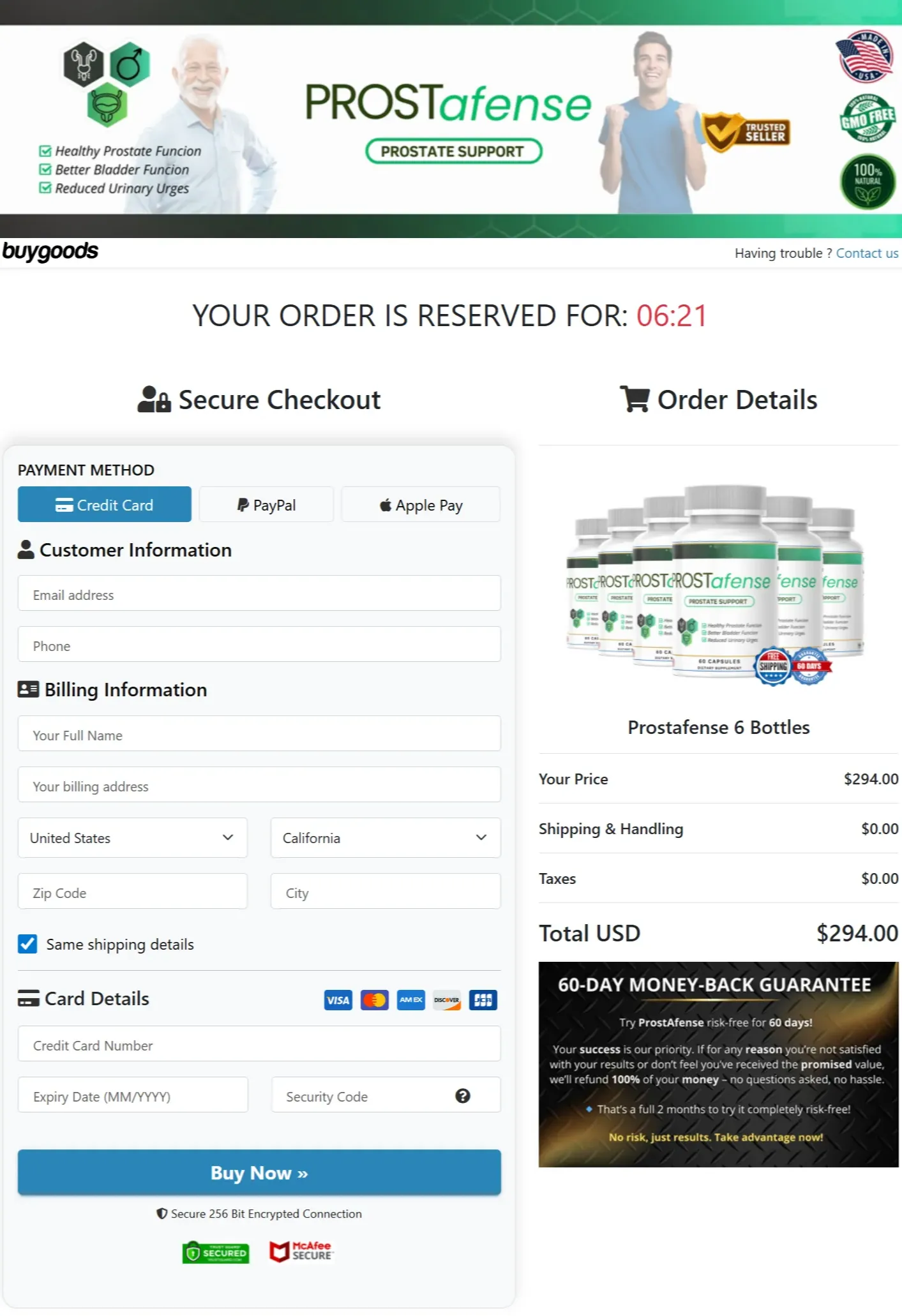The height and width of the screenshot is (1316, 902).
Task: Select the American Express card icon
Action: coord(410,999)
